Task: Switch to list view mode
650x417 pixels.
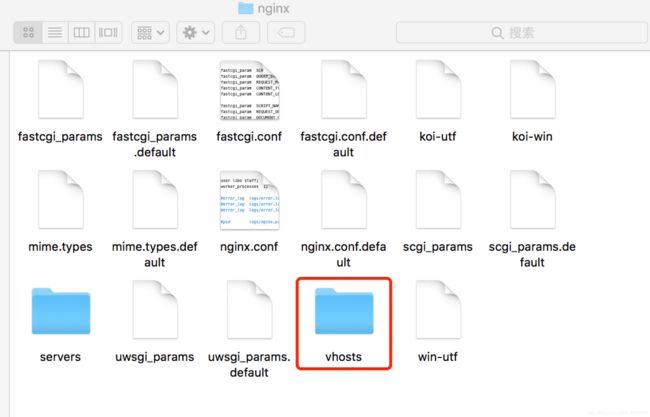Action: point(55,32)
